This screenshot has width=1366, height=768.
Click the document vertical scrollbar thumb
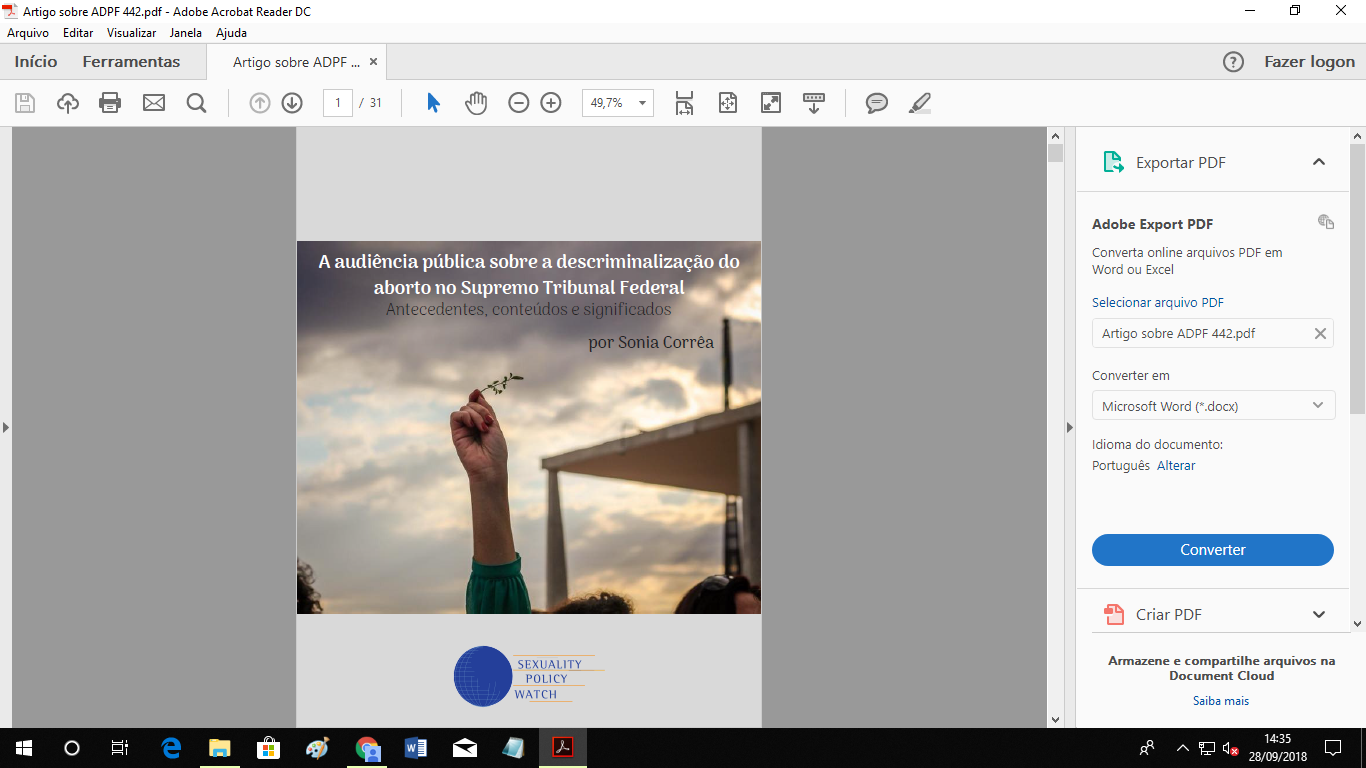tap(1055, 153)
